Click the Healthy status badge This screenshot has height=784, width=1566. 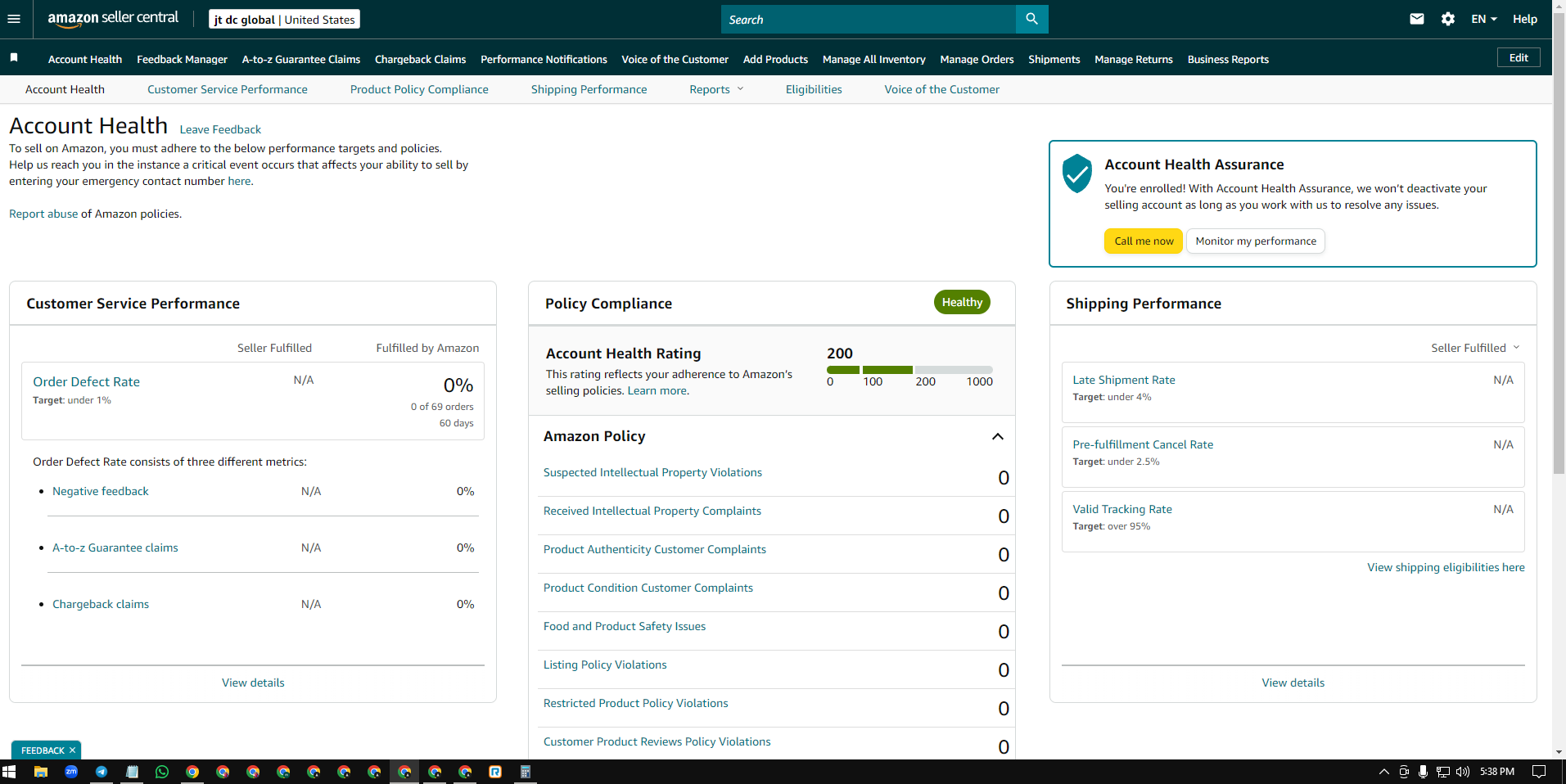tap(962, 302)
